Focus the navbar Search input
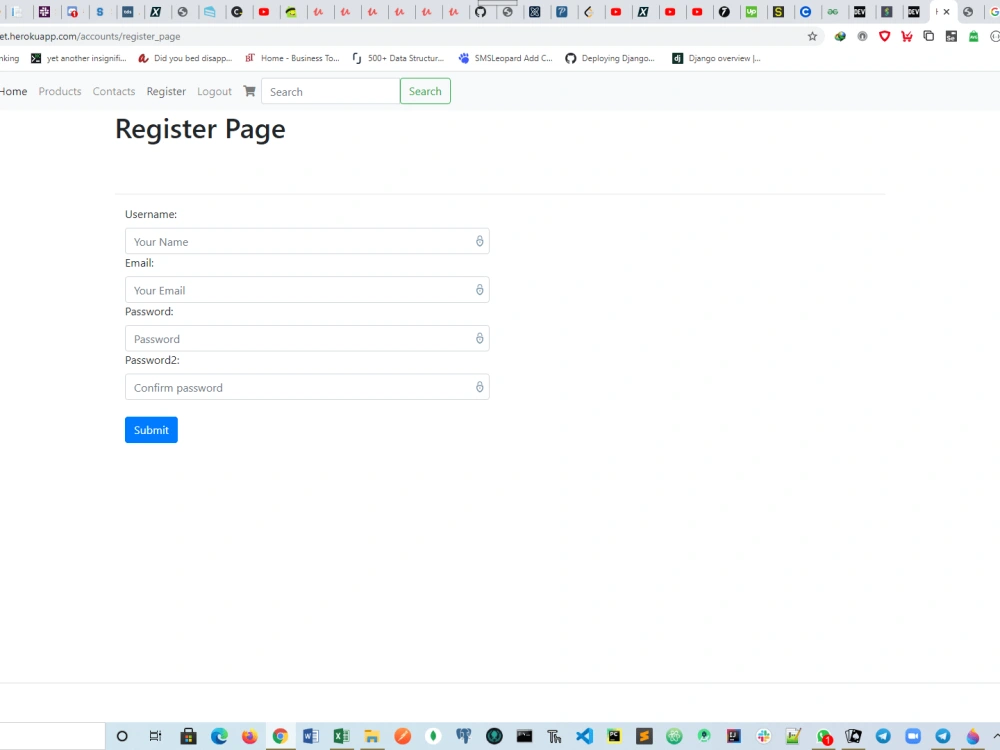1000x750 pixels. (x=330, y=91)
